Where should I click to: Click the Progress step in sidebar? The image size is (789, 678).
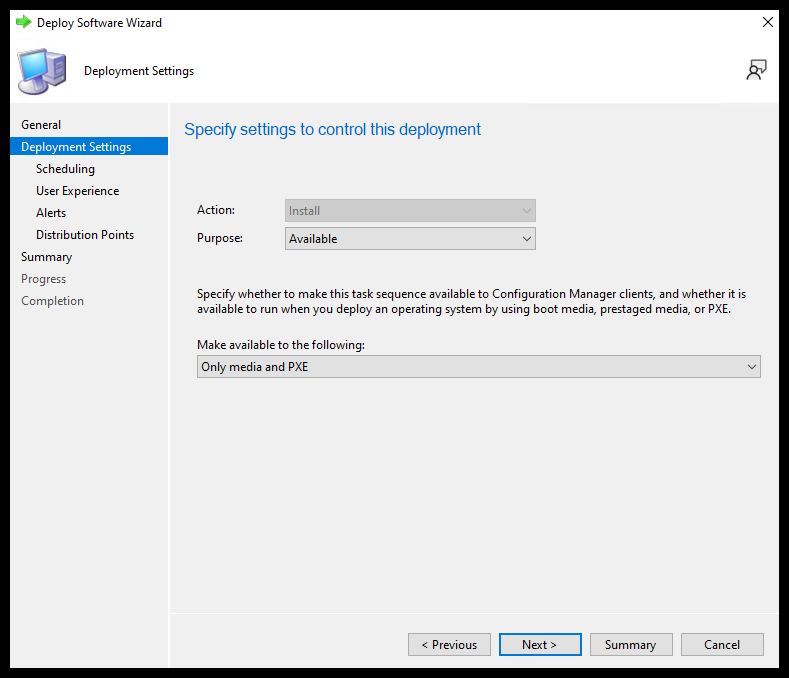[43, 279]
